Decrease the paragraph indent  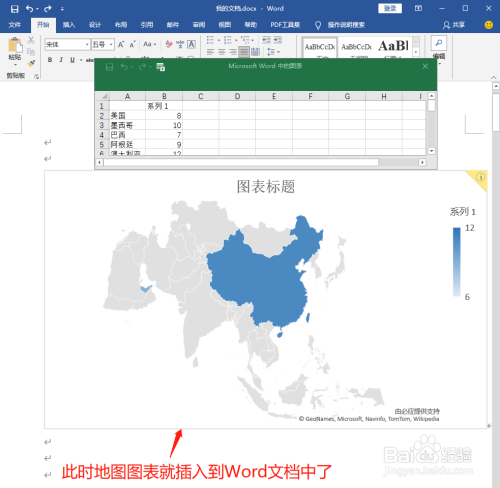click(266, 40)
